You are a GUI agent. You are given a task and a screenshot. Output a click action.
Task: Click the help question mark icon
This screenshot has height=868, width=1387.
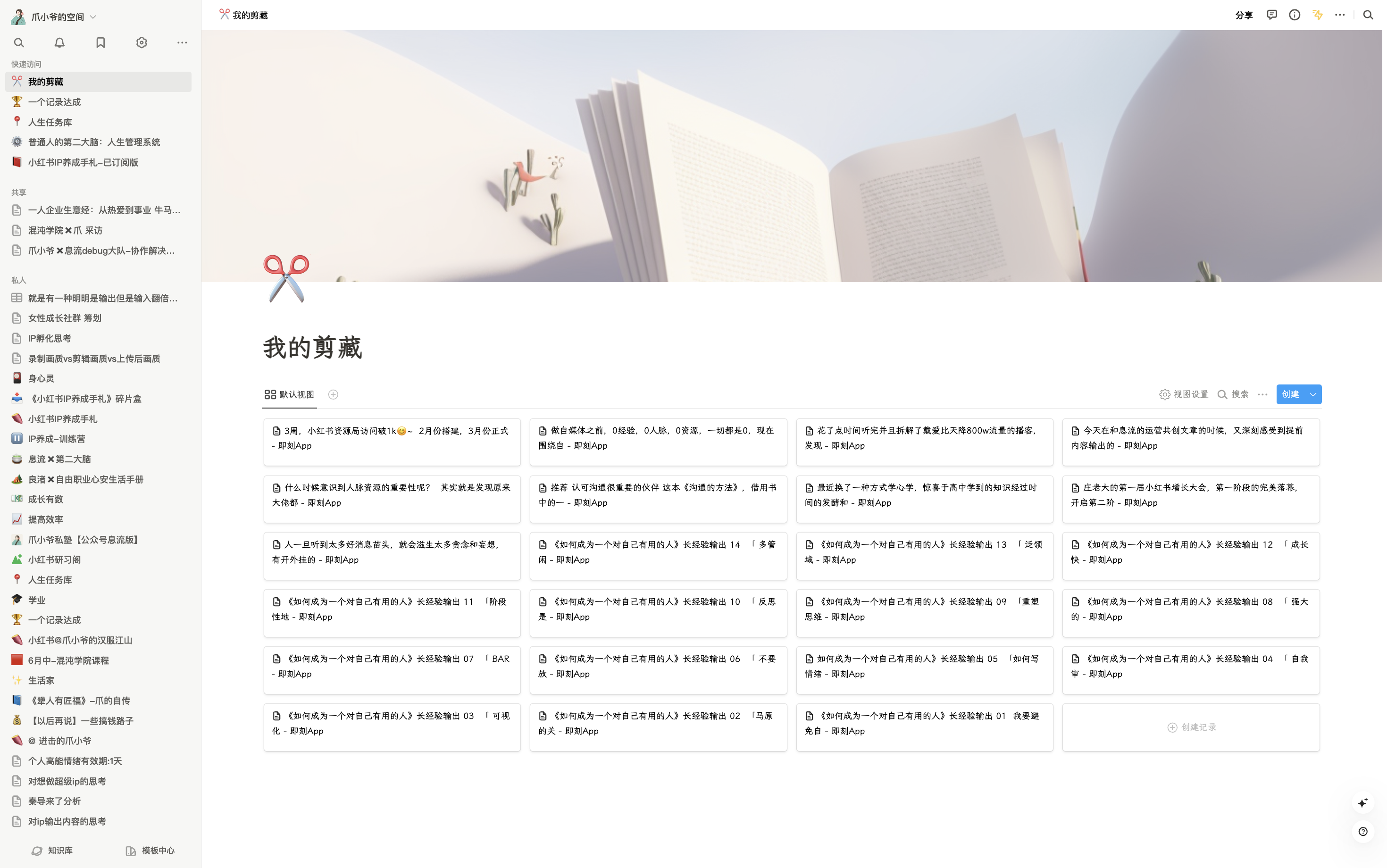coord(1363,831)
